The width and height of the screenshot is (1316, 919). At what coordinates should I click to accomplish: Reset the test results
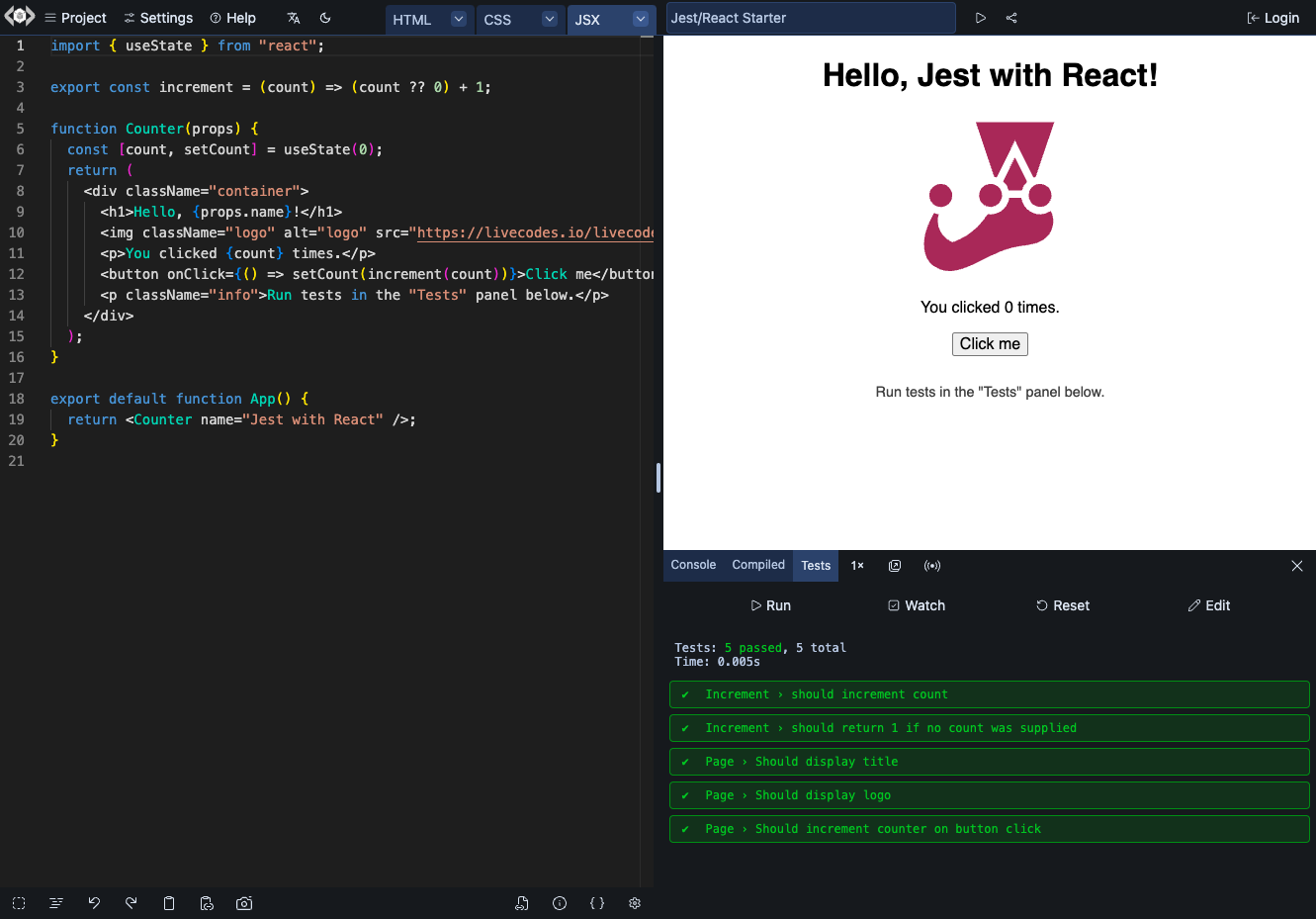[1063, 605]
